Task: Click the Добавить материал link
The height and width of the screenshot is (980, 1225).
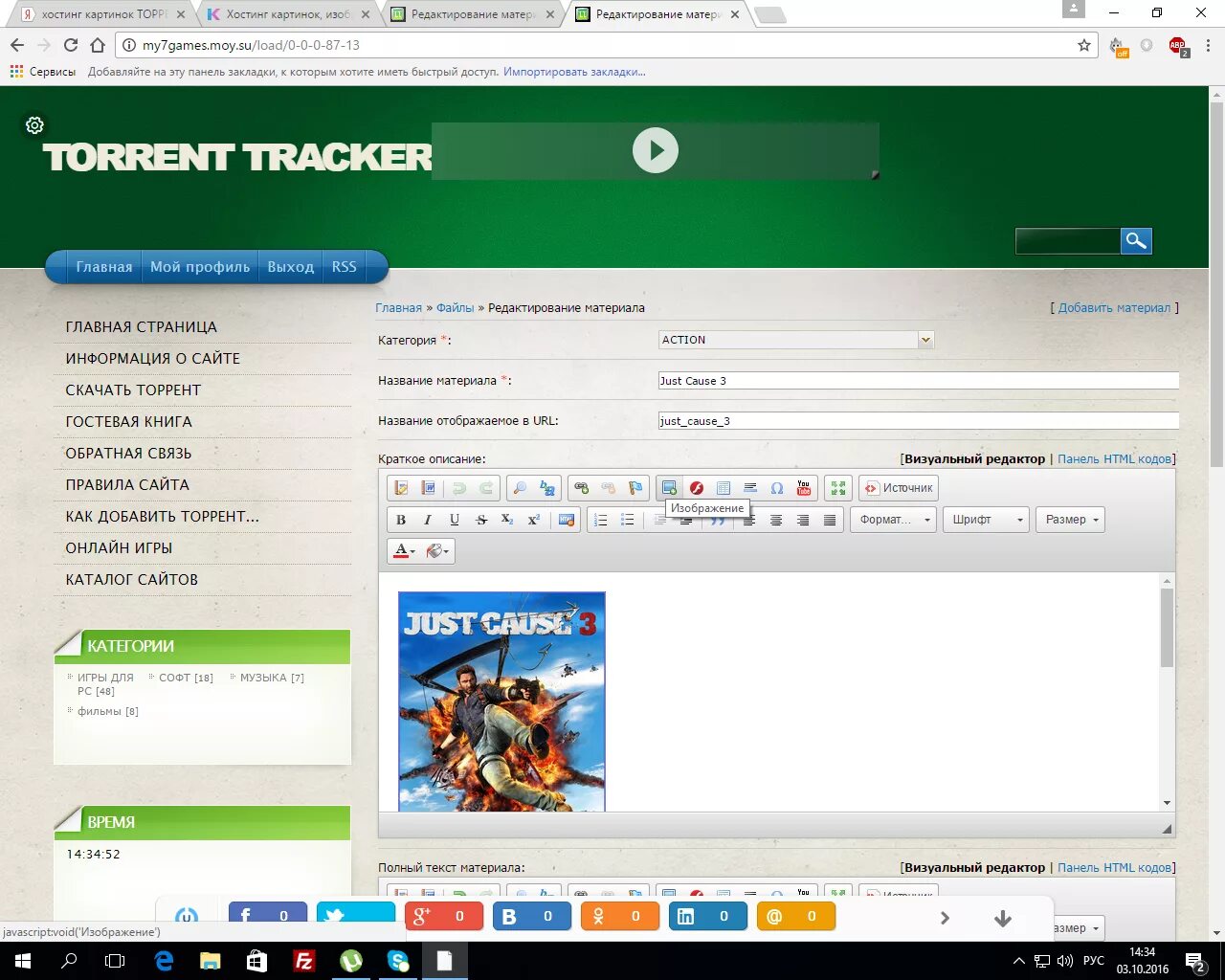Action: (1114, 307)
